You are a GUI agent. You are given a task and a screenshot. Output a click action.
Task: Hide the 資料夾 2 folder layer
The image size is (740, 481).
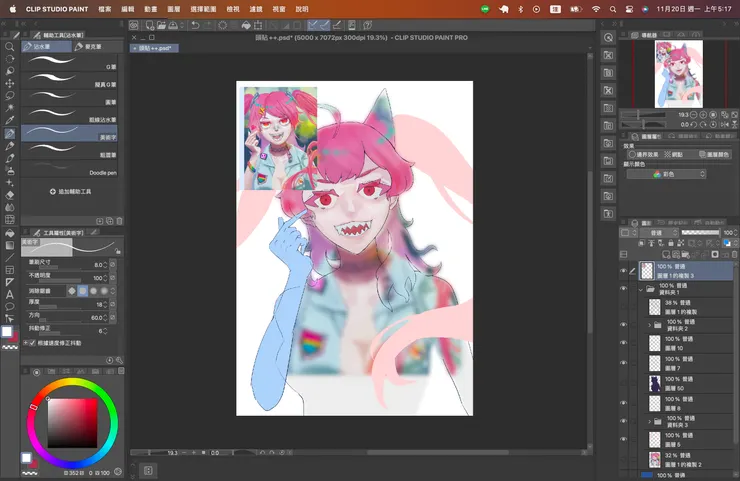[x=623, y=325]
